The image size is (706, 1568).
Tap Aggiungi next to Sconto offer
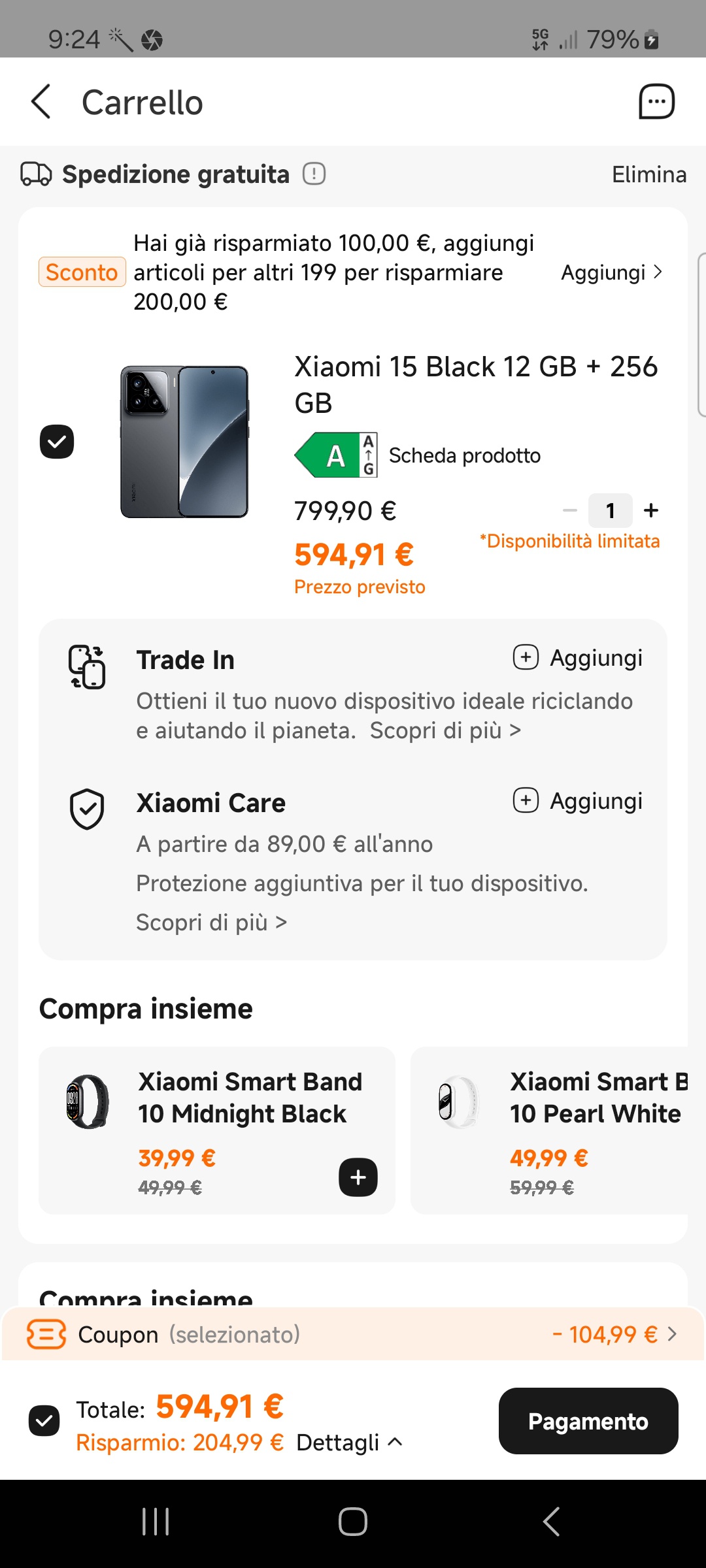611,272
